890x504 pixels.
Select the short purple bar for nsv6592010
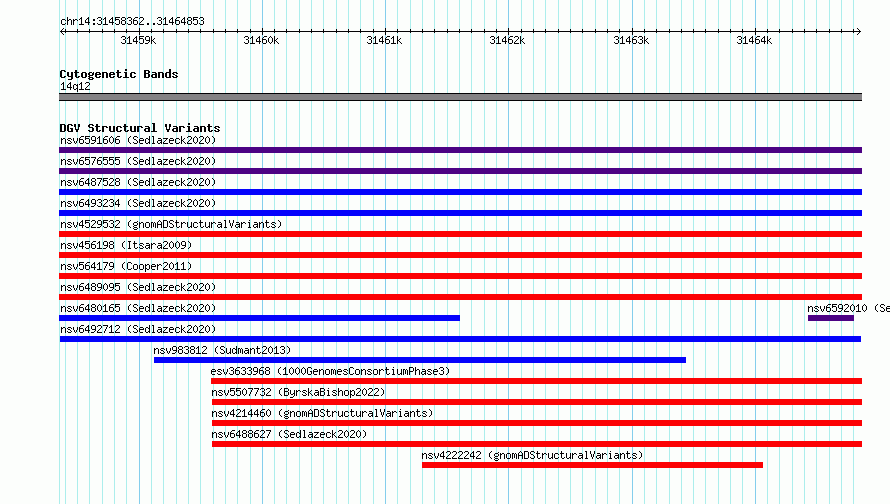pyautogui.click(x=831, y=318)
